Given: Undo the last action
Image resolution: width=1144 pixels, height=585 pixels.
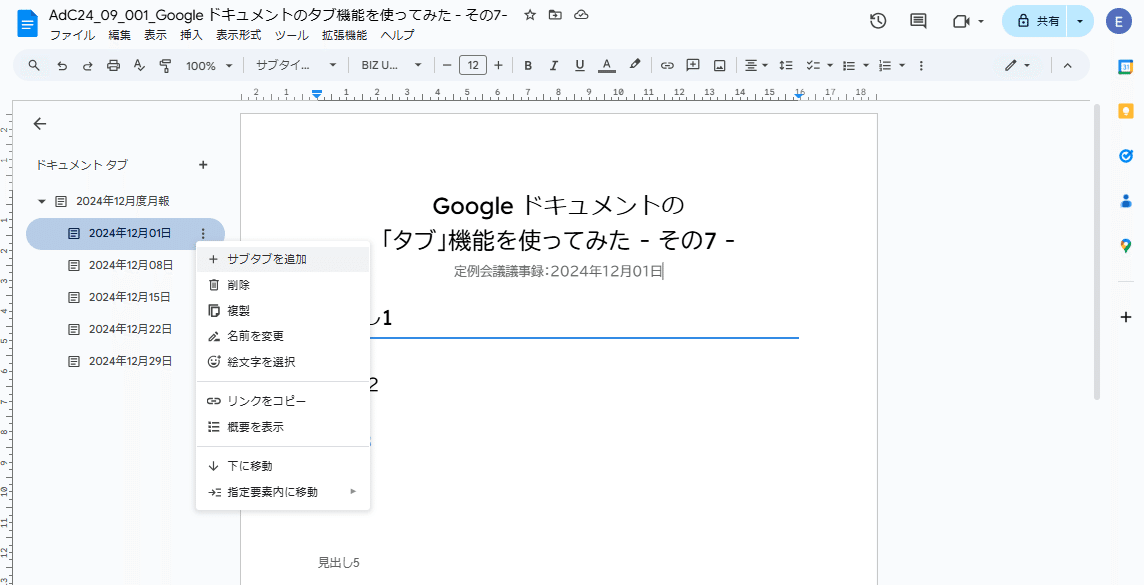Looking at the screenshot, I should tap(62, 66).
